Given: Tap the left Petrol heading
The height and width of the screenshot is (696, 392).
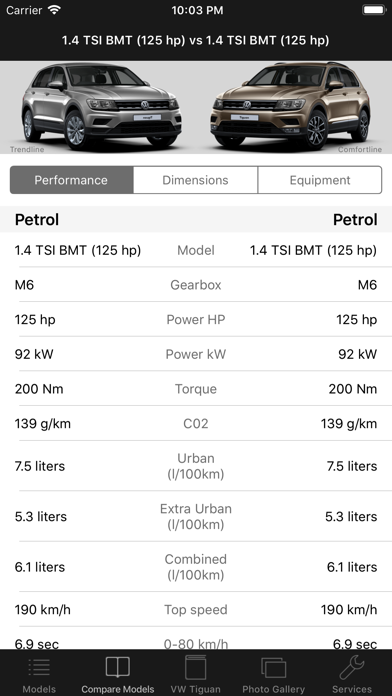Looking at the screenshot, I should point(37,220).
